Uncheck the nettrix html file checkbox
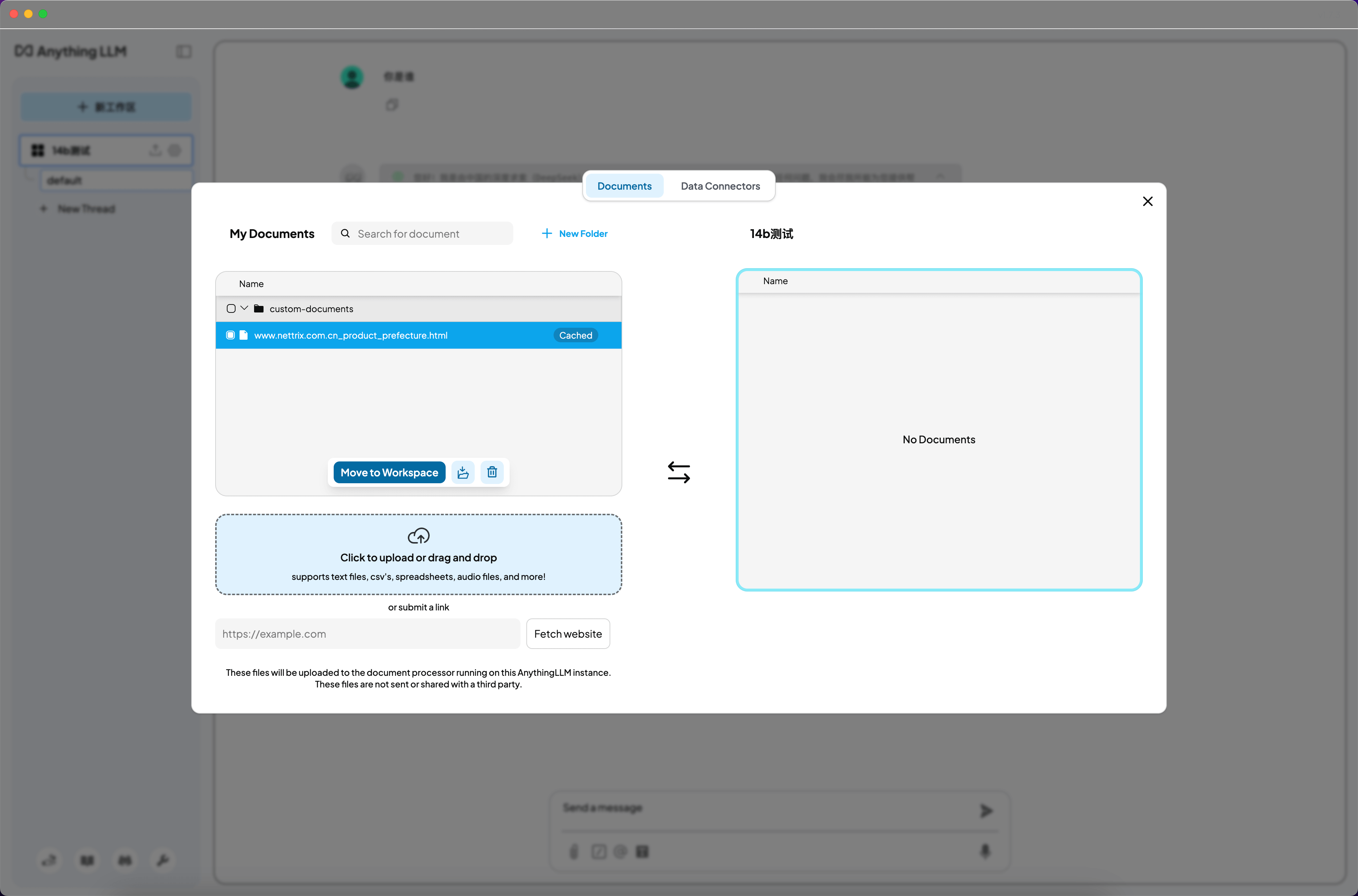Screen dimensions: 1358x896 230,335
